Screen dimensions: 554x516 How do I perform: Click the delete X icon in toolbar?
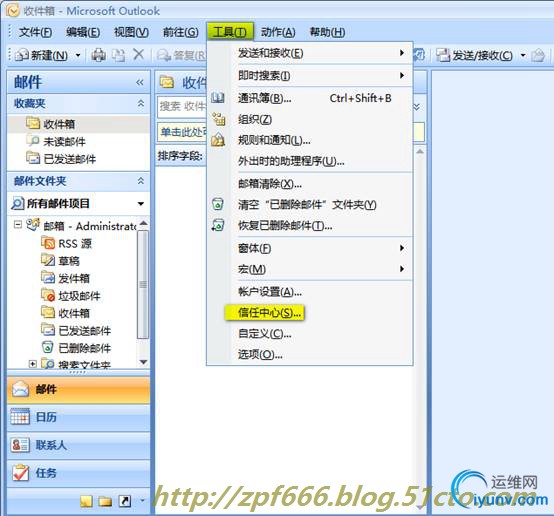click(x=138, y=55)
